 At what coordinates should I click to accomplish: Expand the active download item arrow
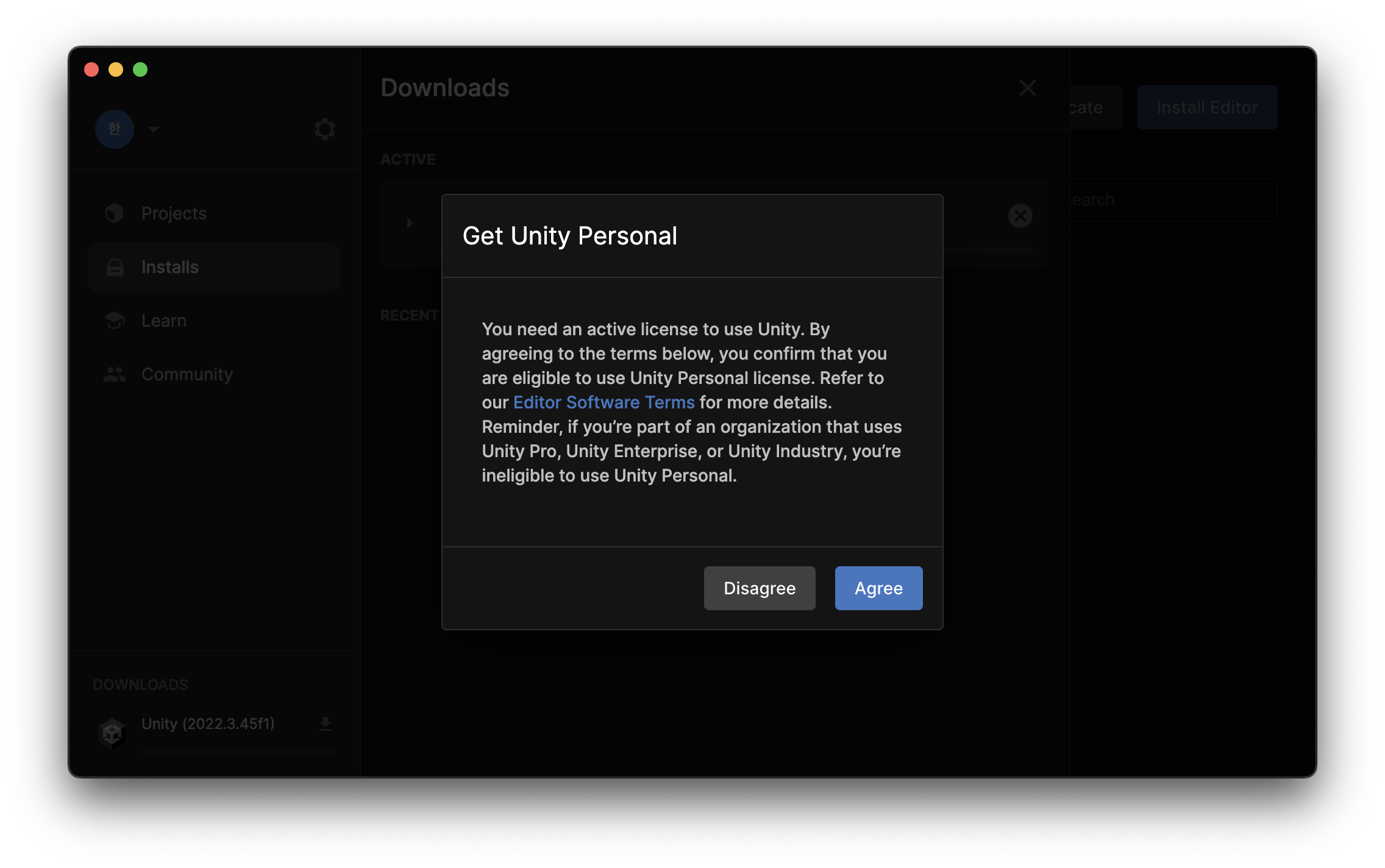pos(410,223)
